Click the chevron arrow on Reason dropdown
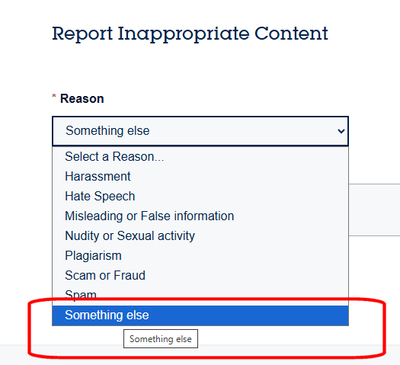Image resolution: width=400 pixels, height=365 pixels. (341, 131)
